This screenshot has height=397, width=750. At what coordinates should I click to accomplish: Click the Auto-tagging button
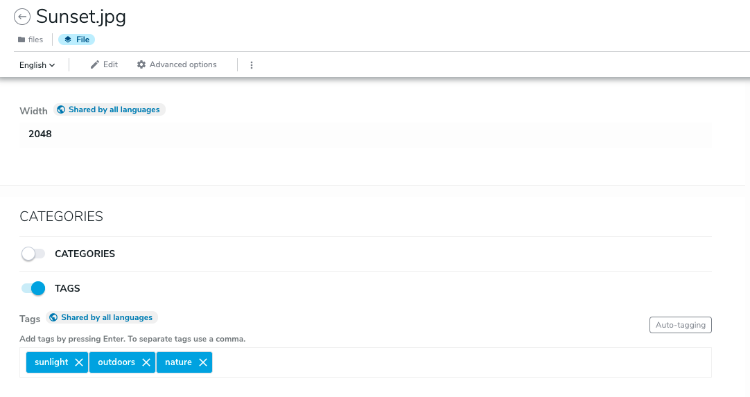680,325
